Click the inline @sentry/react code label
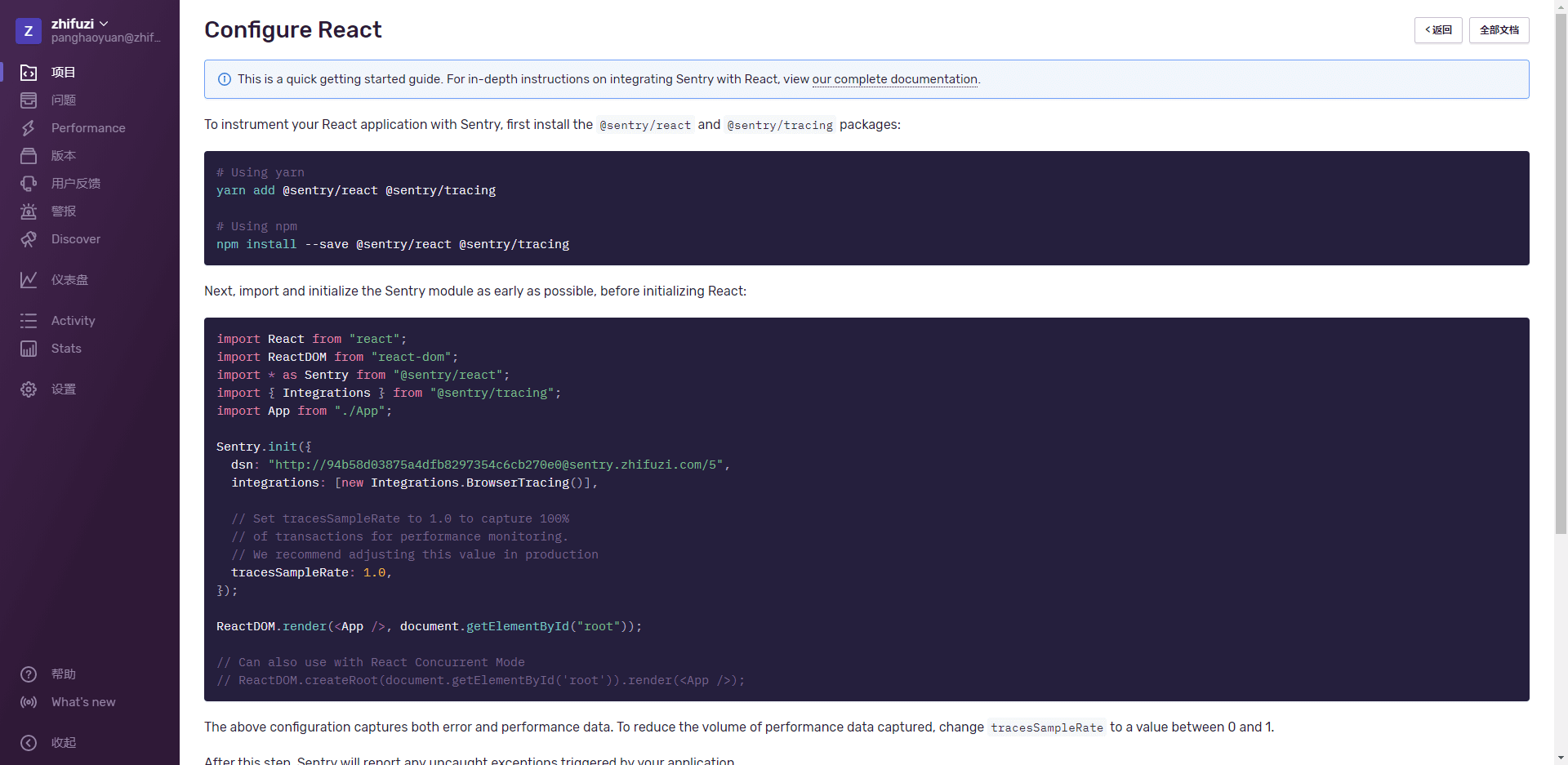 click(x=645, y=125)
